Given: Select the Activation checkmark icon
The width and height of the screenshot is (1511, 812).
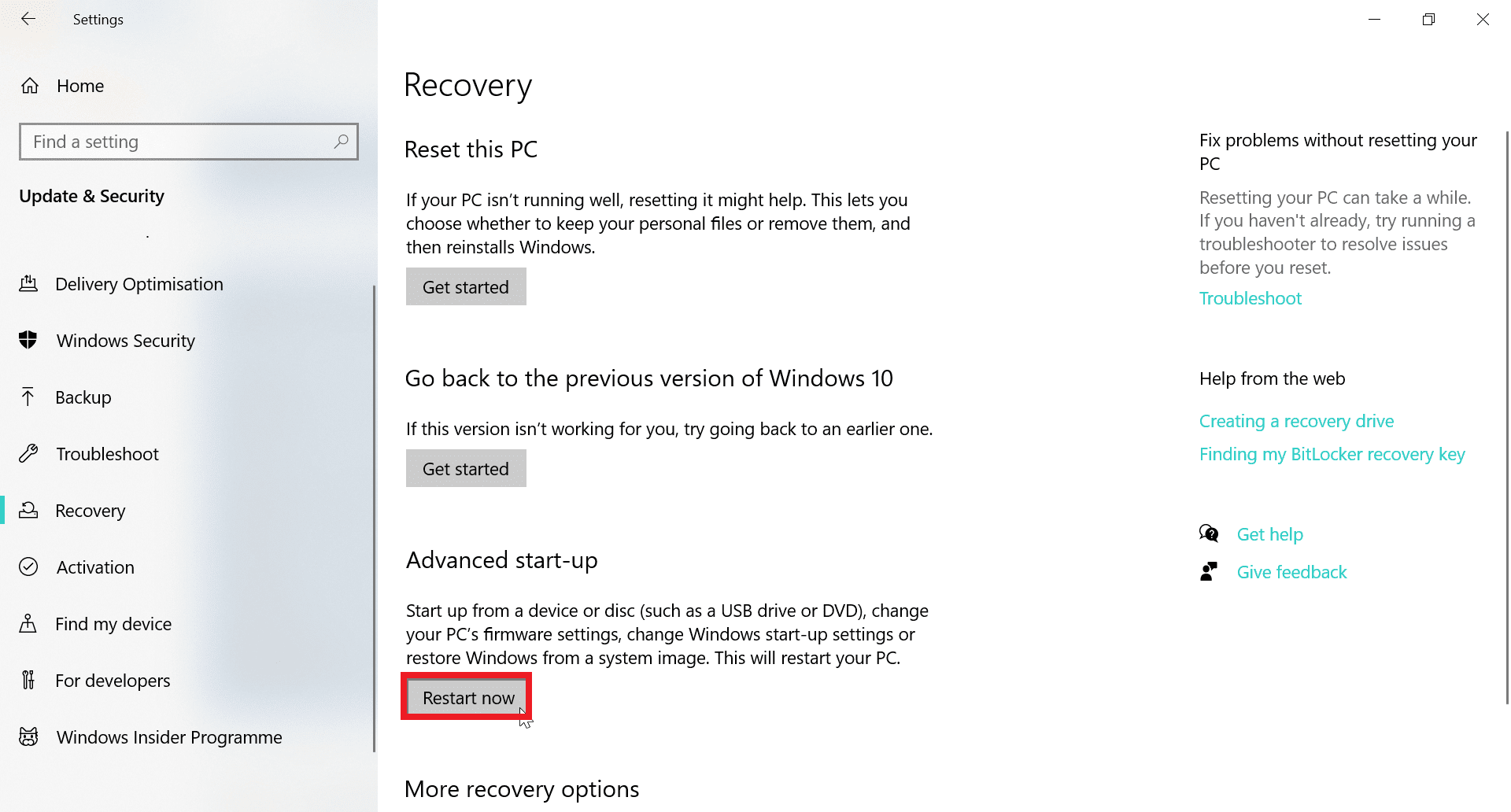Looking at the screenshot, I should (x=28, y=567).
